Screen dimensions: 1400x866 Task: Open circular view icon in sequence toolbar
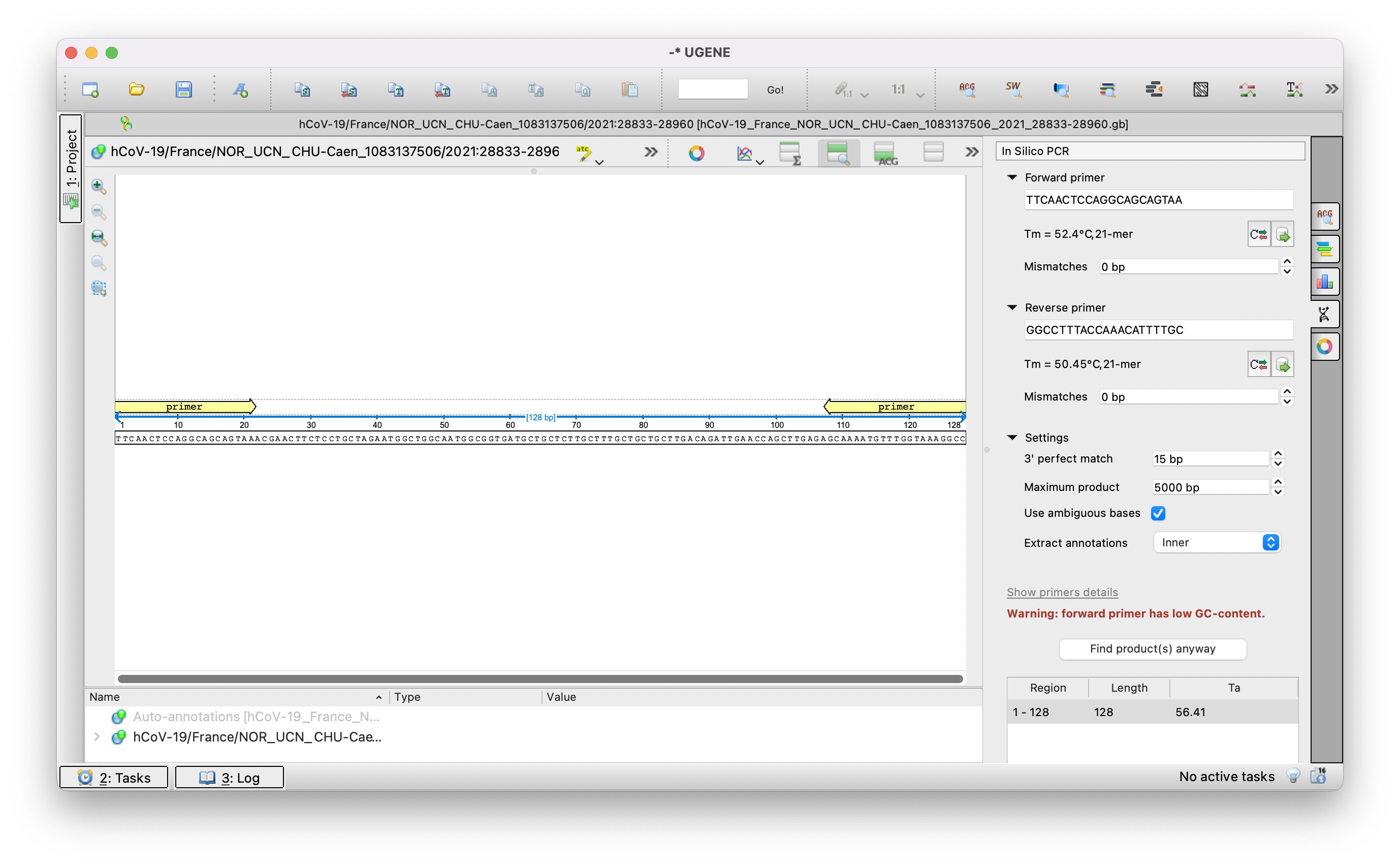point(696,152)
